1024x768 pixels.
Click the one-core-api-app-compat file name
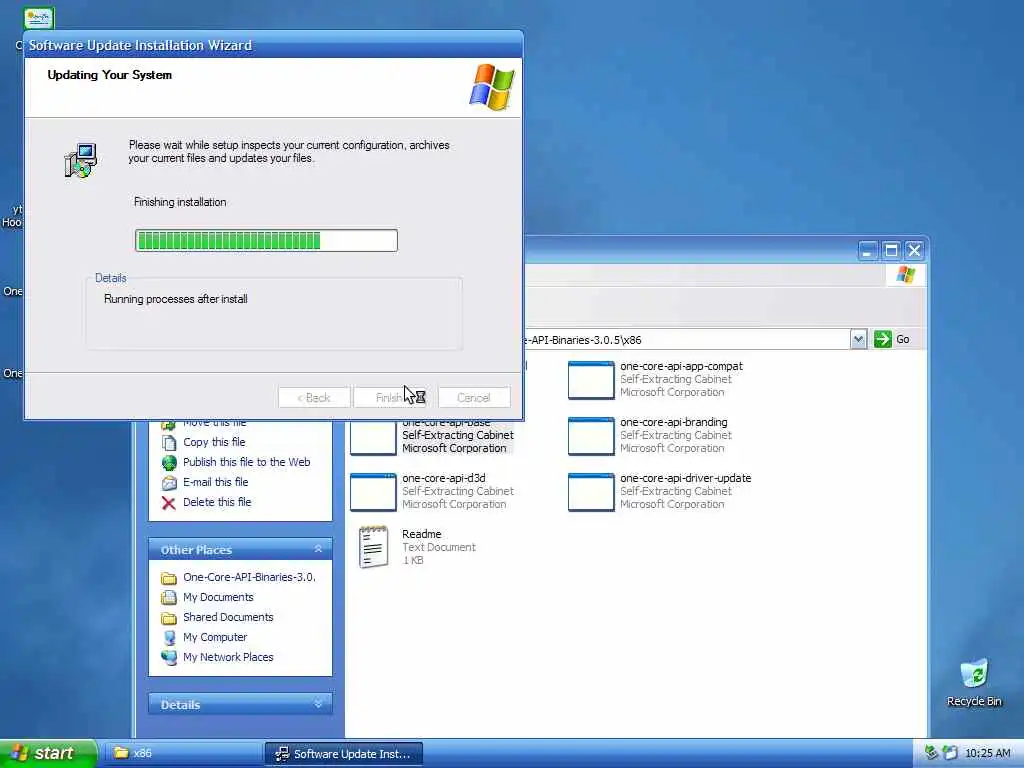pyautogui.click(x=681, y=366)
